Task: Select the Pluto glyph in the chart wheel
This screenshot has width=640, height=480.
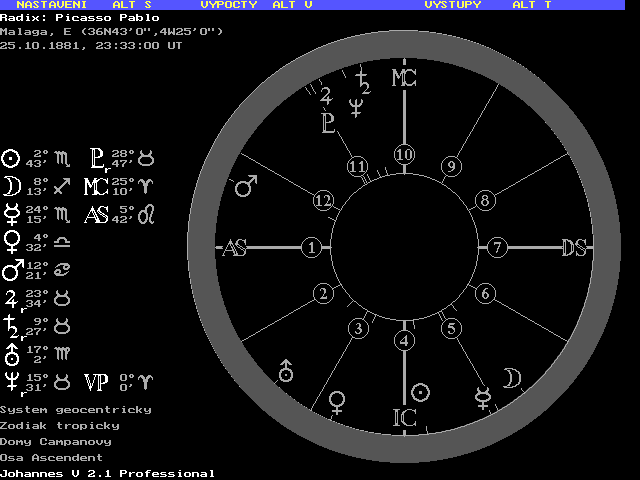Action: [x=327, y=122]
